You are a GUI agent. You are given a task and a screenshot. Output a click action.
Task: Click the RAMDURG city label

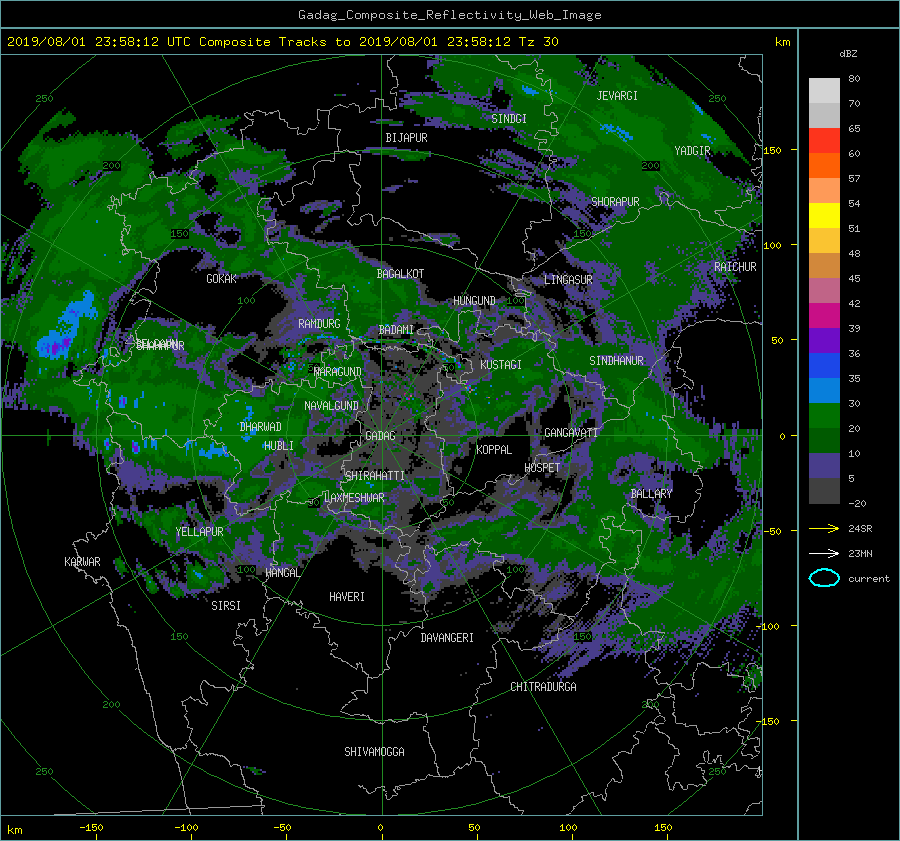319,324
